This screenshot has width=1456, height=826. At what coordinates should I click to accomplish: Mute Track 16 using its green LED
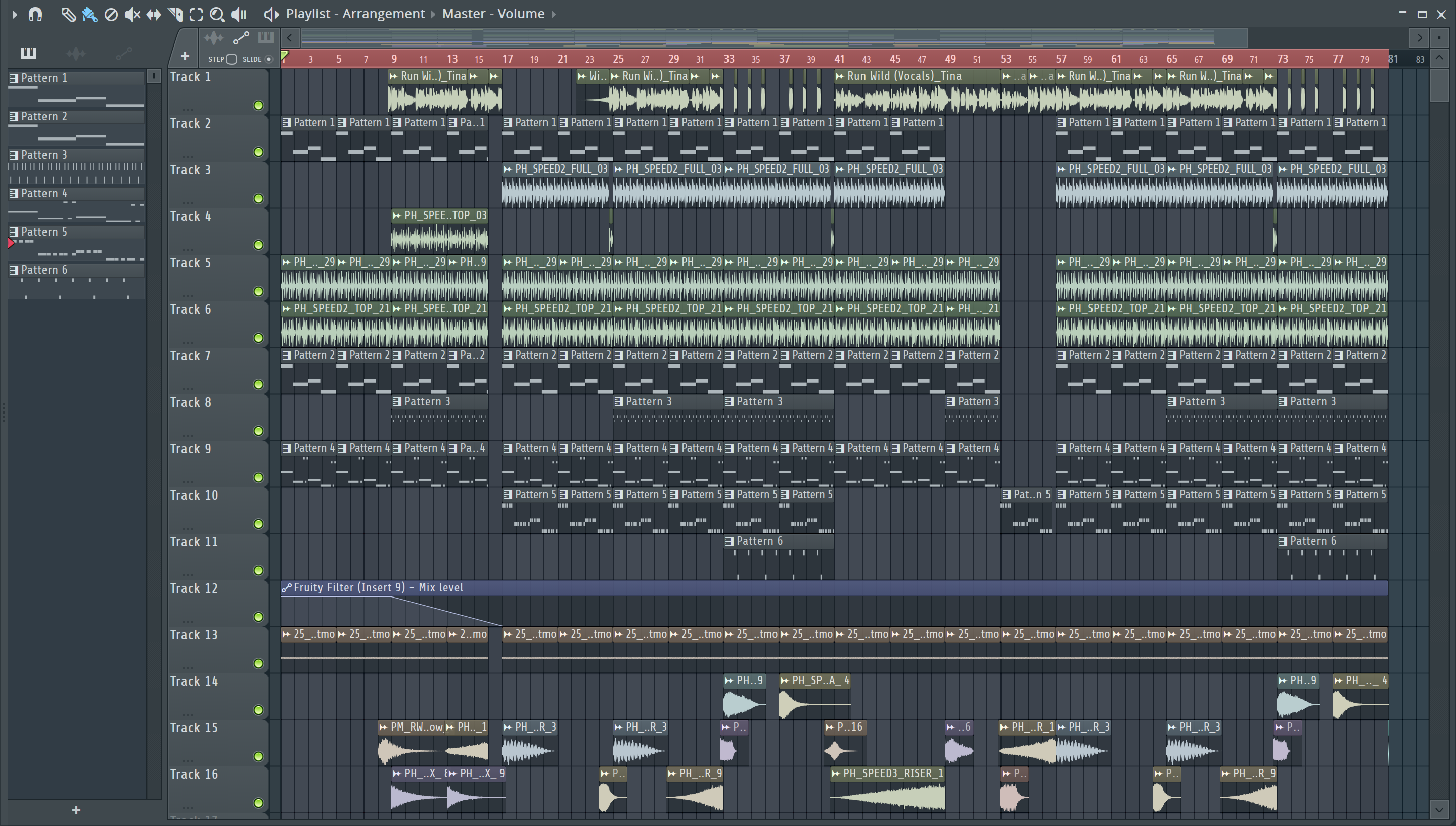(x=259, y=803)
